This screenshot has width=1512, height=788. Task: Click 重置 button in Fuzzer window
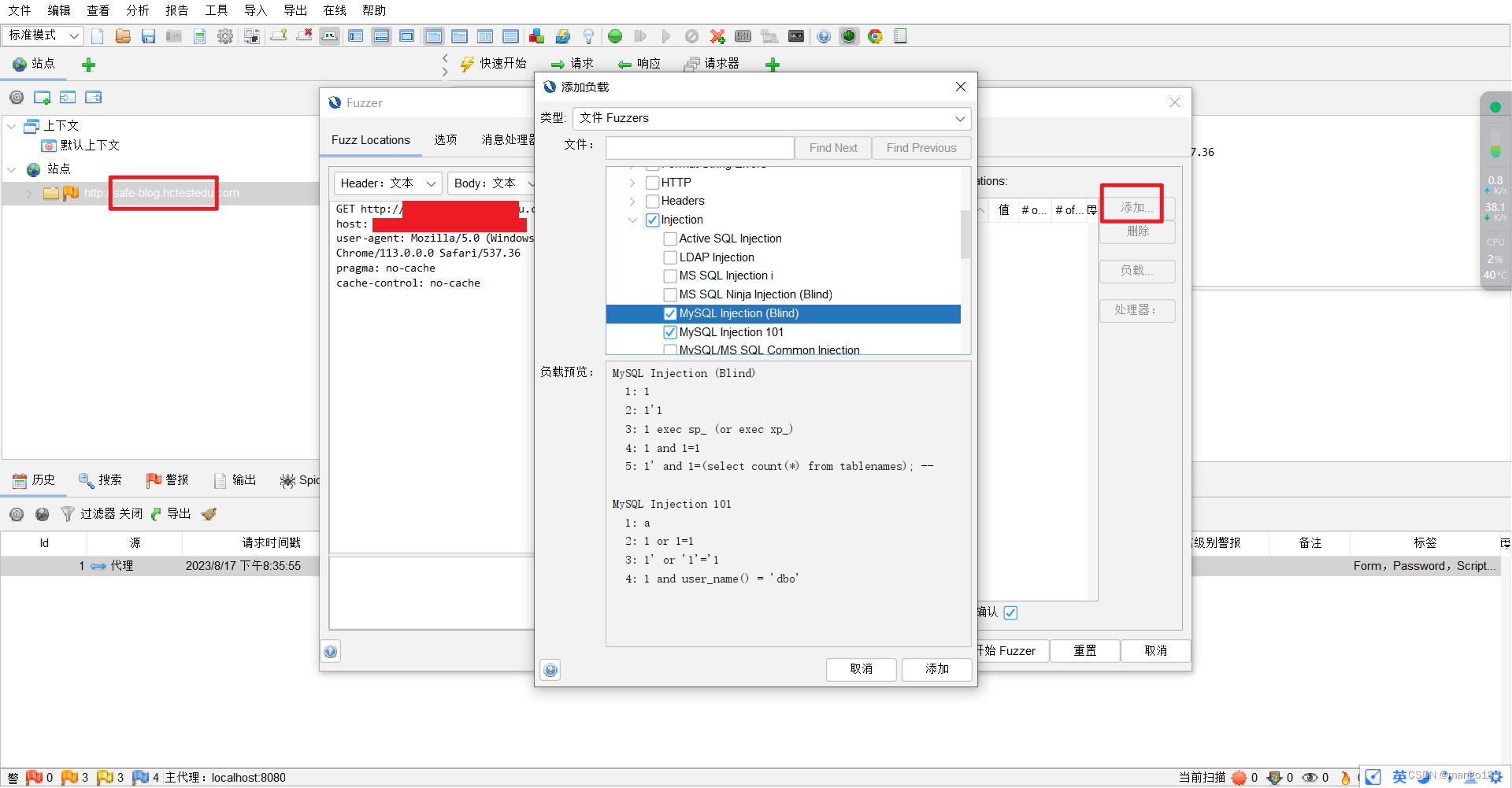point(1085,651)
